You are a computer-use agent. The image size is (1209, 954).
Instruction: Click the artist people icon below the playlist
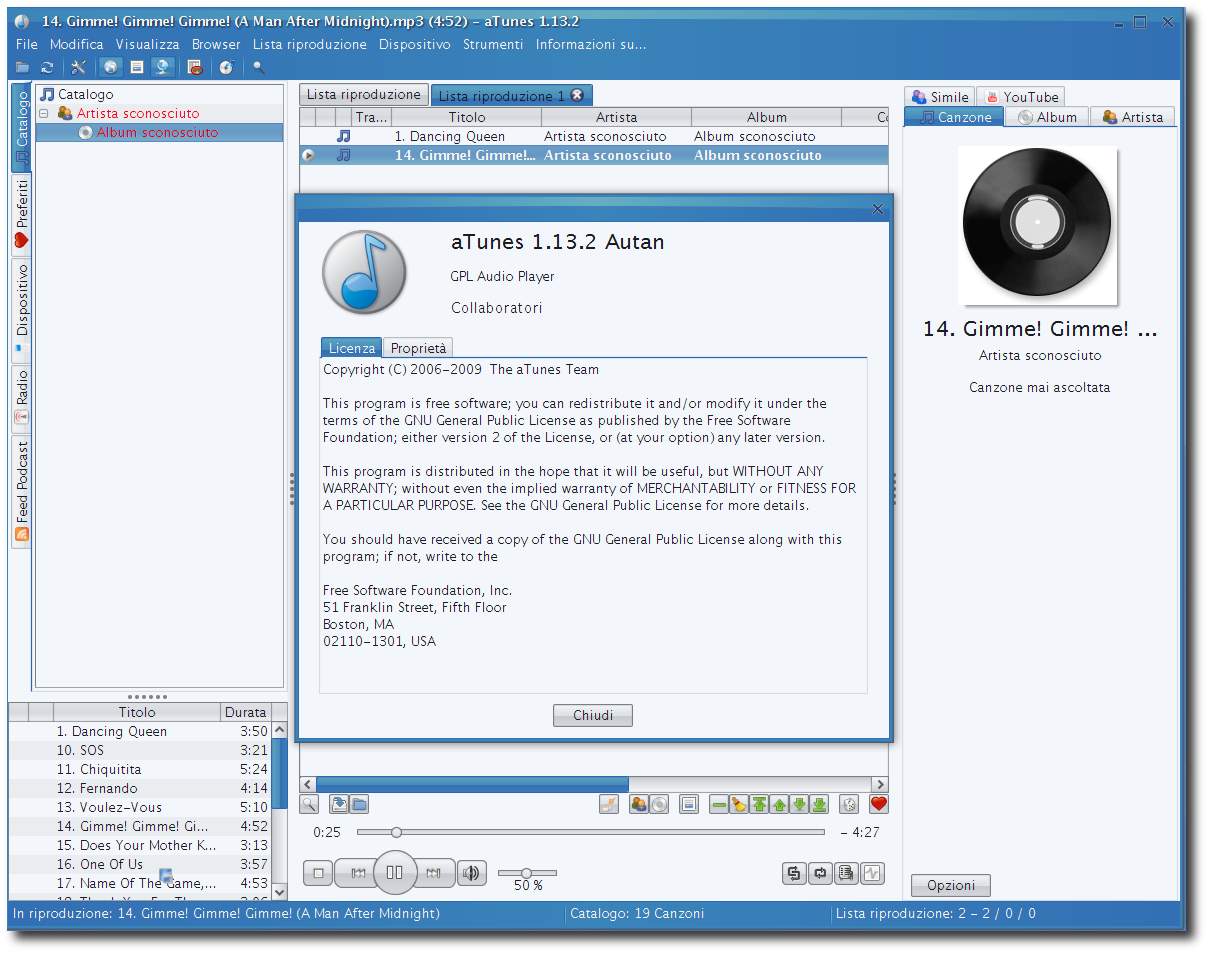[639, 804]
